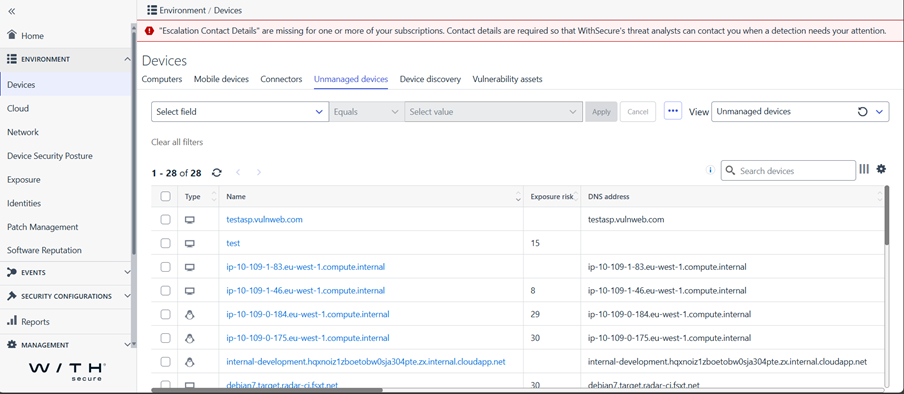This screenshot has height=394, width=904.
Task: Click the Apply filter button
Action: [601, 112]
